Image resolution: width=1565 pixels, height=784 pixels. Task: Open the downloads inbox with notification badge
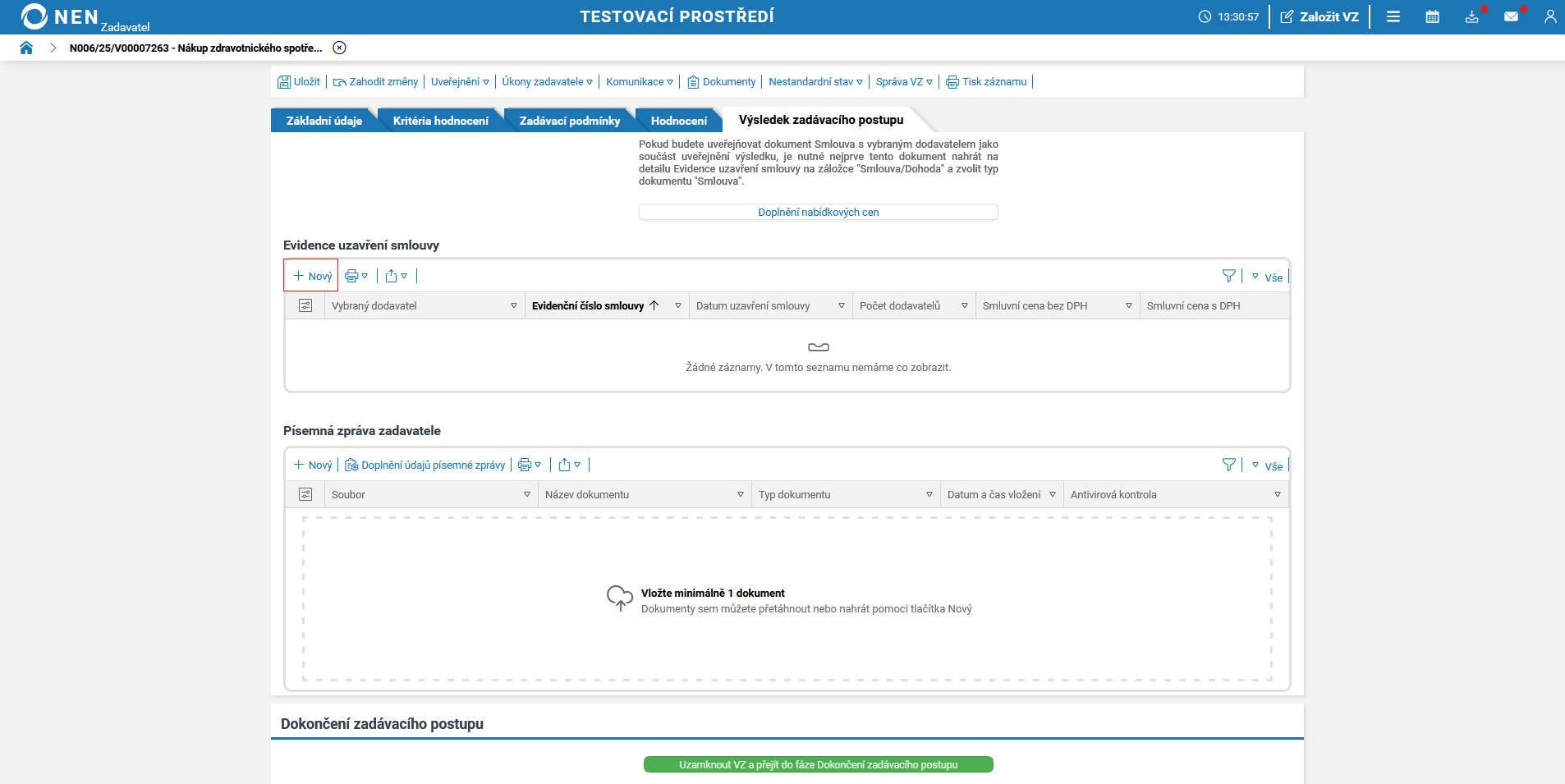1472,16
